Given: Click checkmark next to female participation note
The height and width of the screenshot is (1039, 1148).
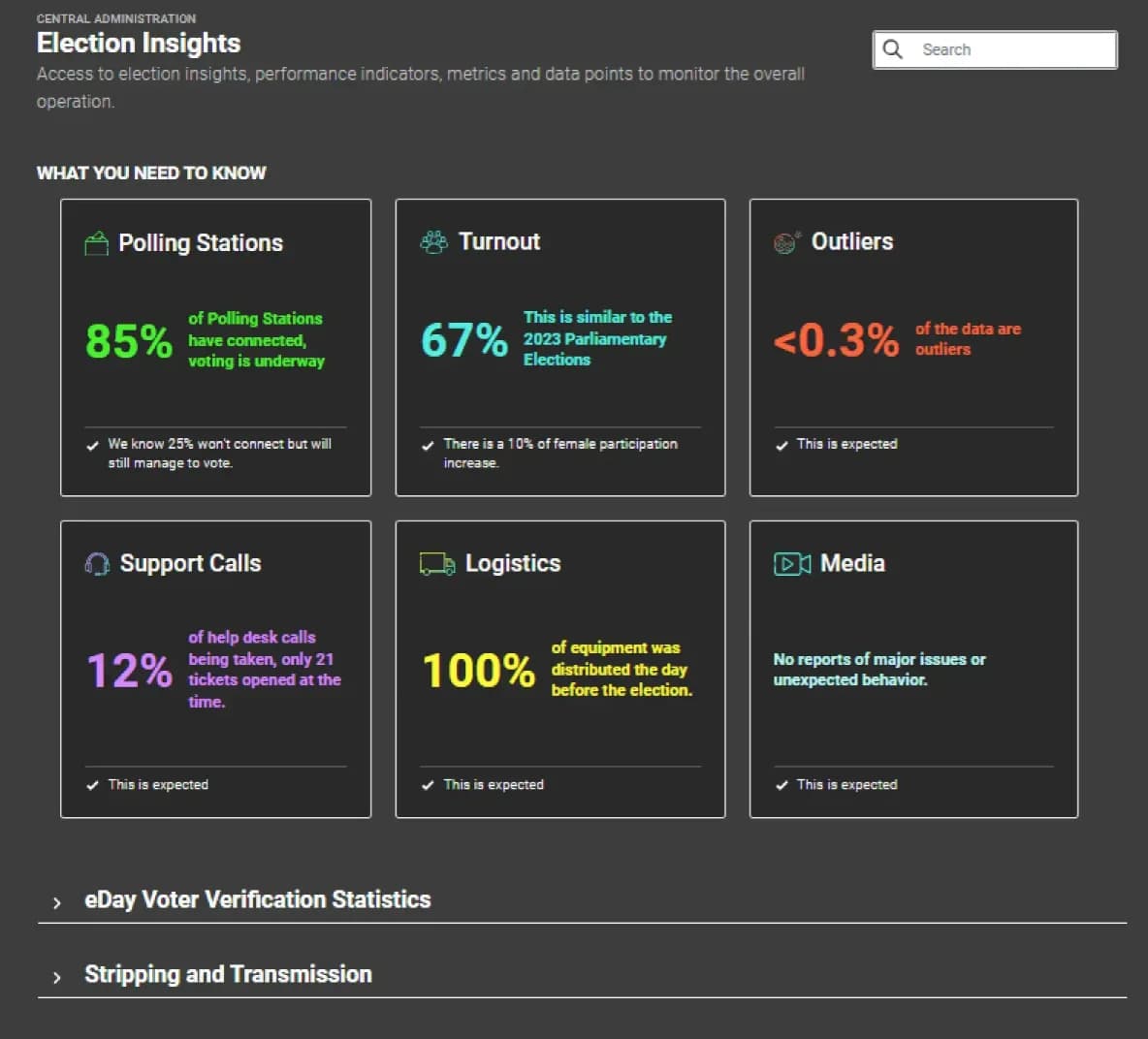Looking at the screenshot, I should (x=428, y=446).
